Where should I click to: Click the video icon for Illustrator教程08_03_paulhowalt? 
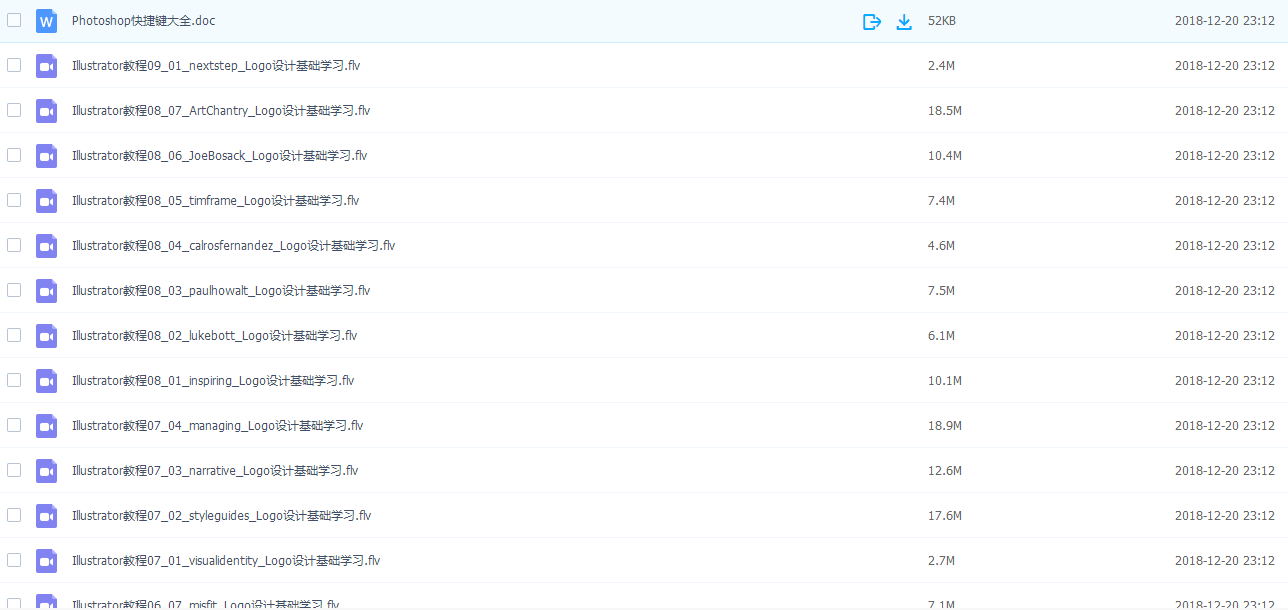(x=46, y=291)
